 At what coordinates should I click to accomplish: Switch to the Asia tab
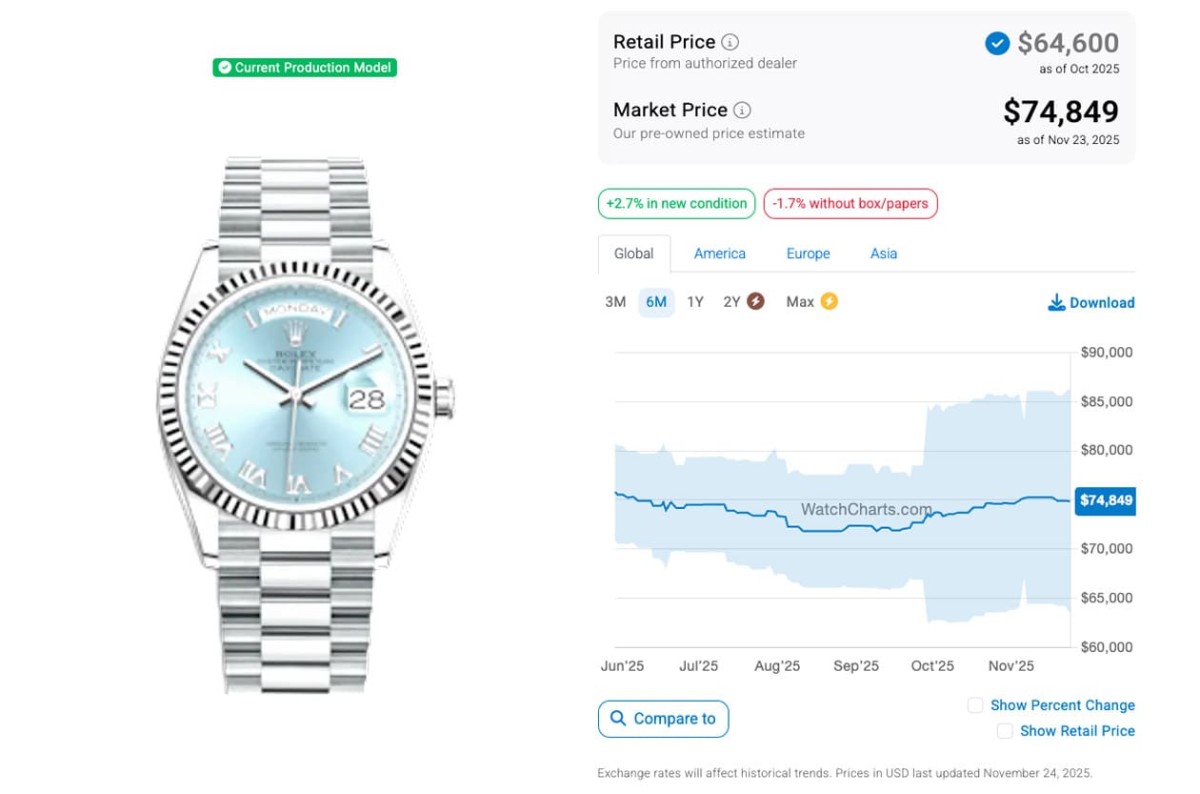coord(883,254)
